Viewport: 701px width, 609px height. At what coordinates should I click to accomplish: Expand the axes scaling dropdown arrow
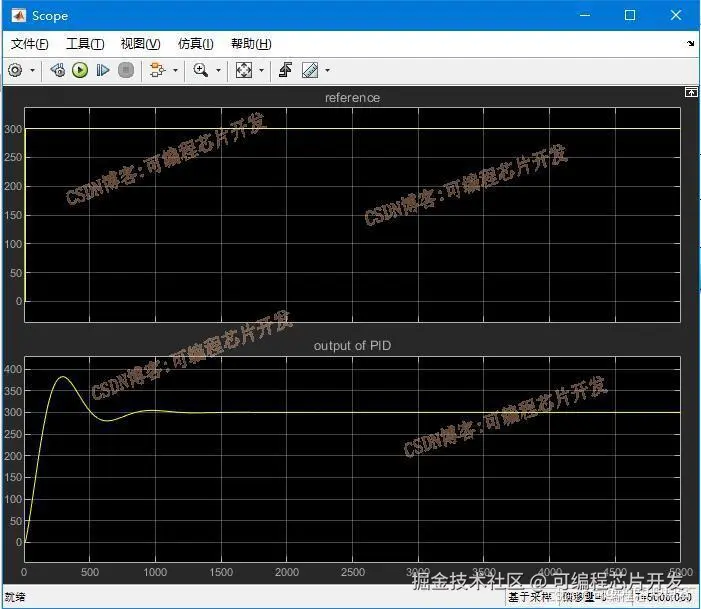(x=262, y=71)
